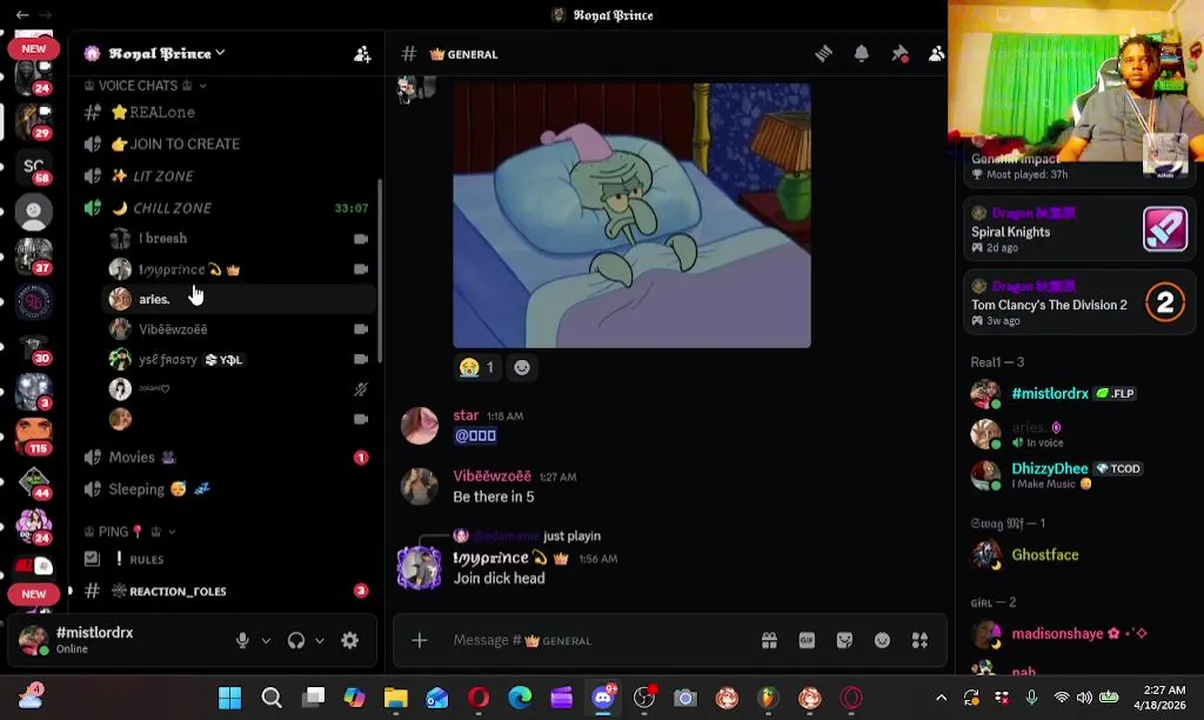Image resolution: width=1204 pixels, height=720 pixels.
Task: Open the GIF picker
Action: [807, 640]
